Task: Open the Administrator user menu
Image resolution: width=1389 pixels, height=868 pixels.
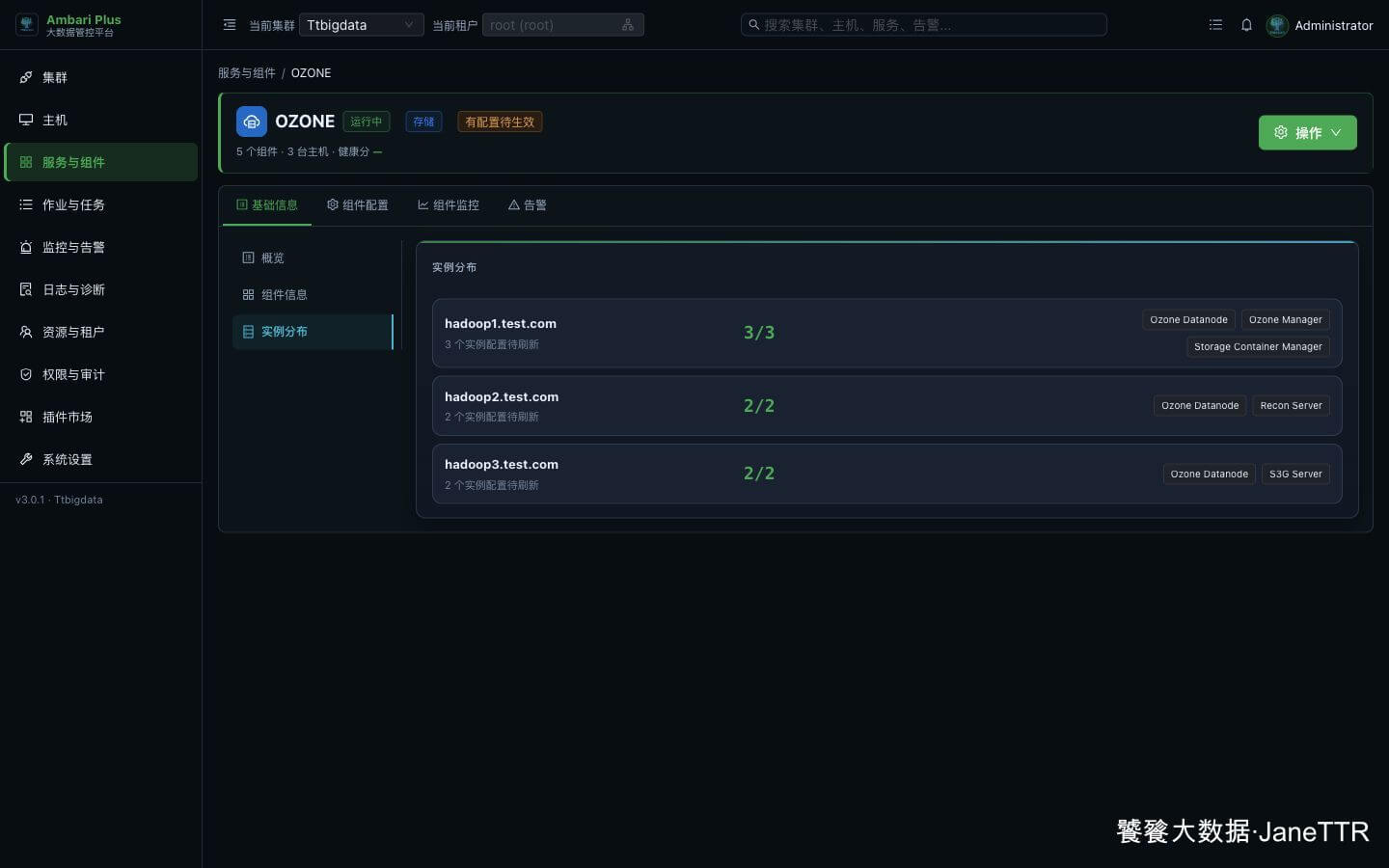Action: (x=1320, y=25)
